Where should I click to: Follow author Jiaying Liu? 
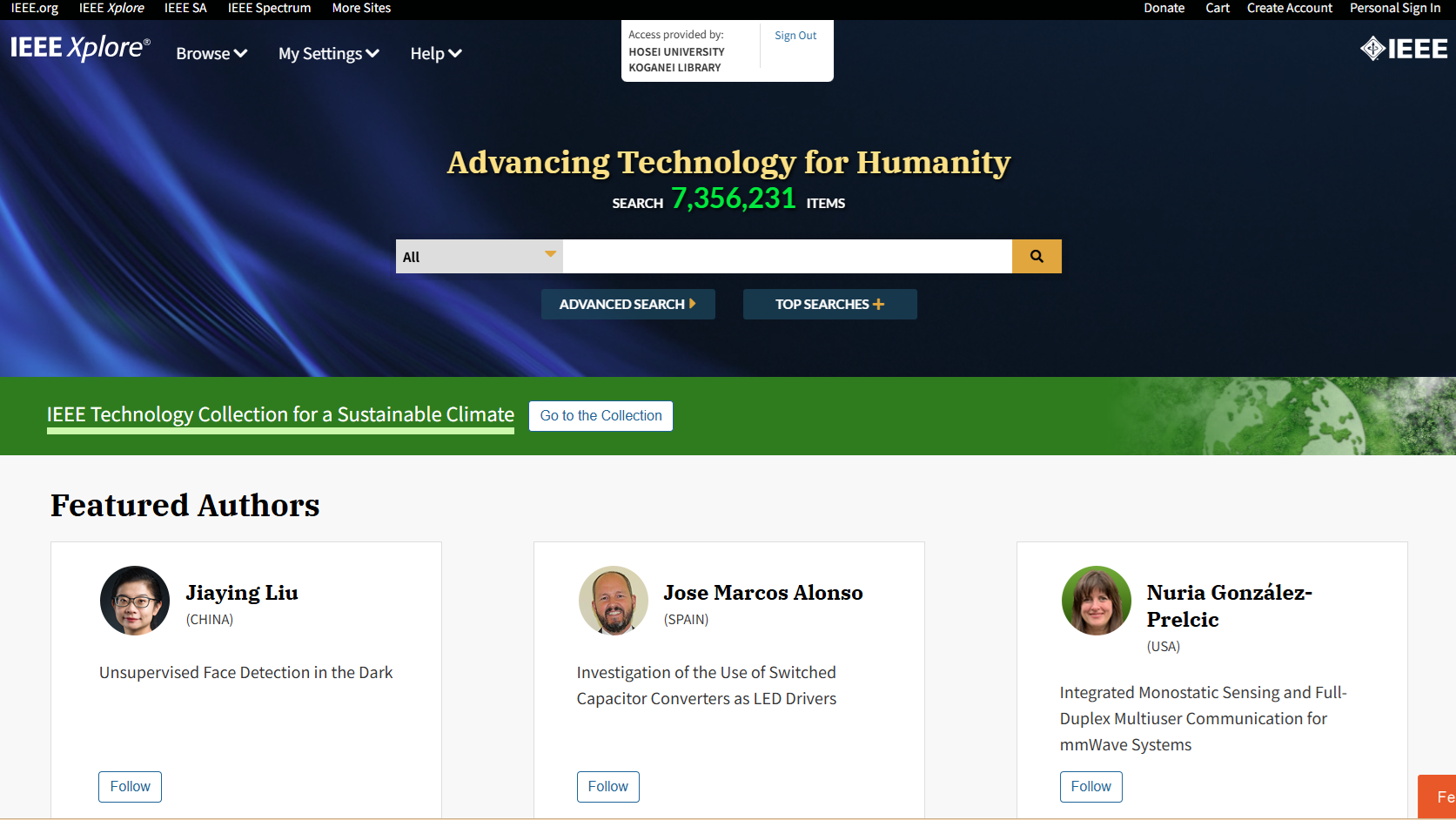131,787
